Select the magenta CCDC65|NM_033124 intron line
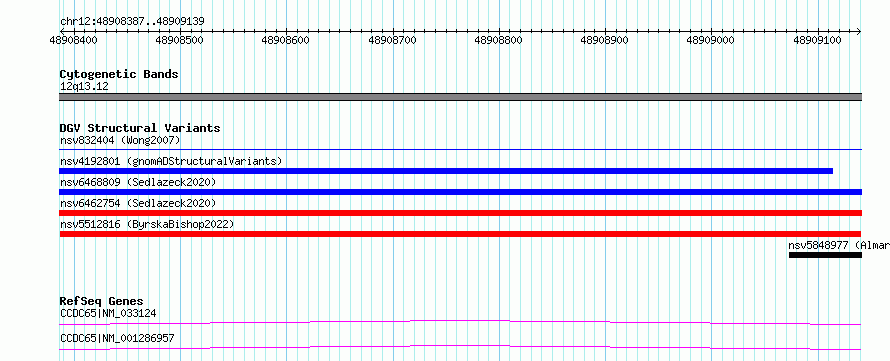 pyautogui.click(x=460, y=322)
